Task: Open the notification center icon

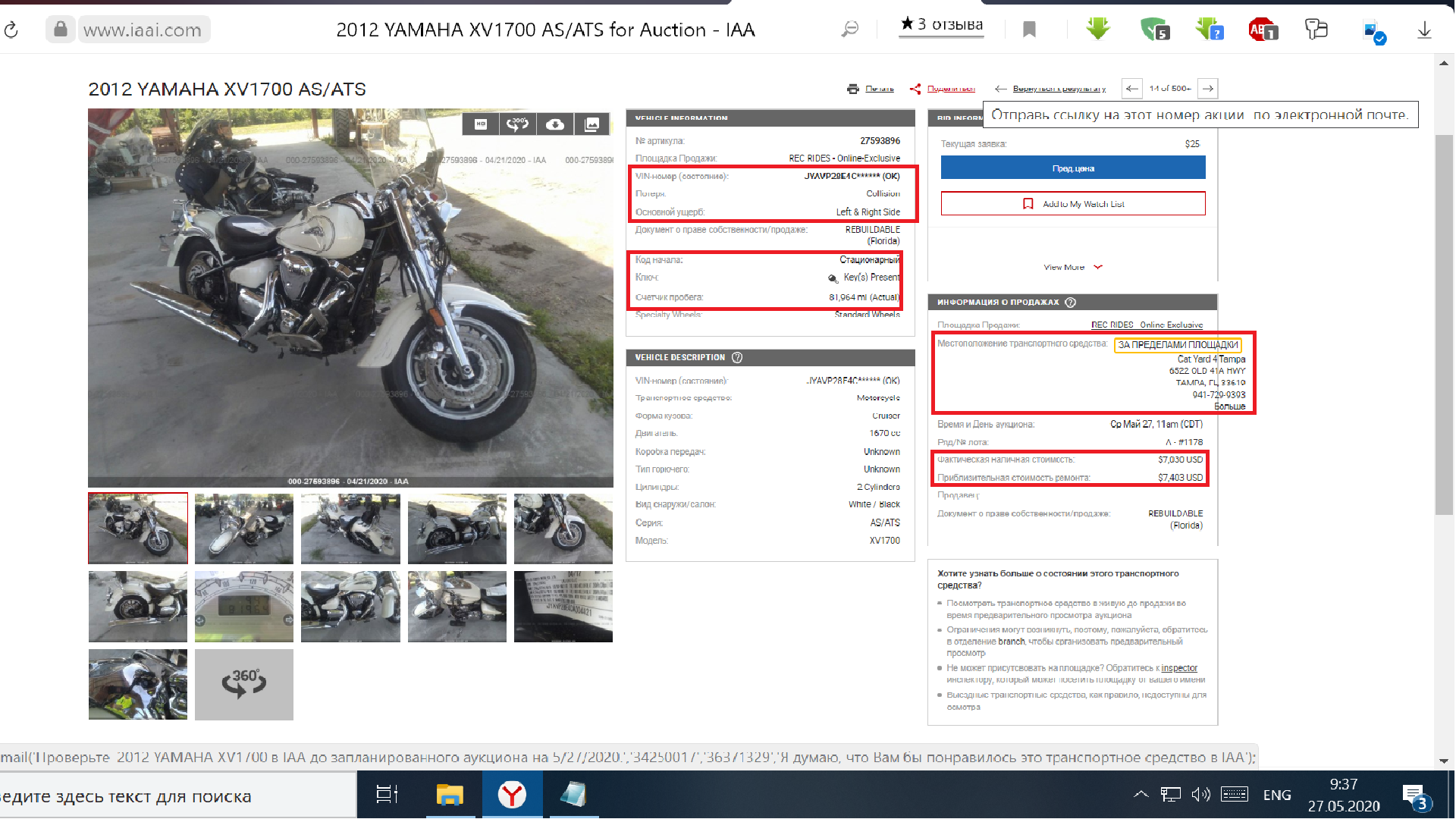Action: click(1414, 795)
